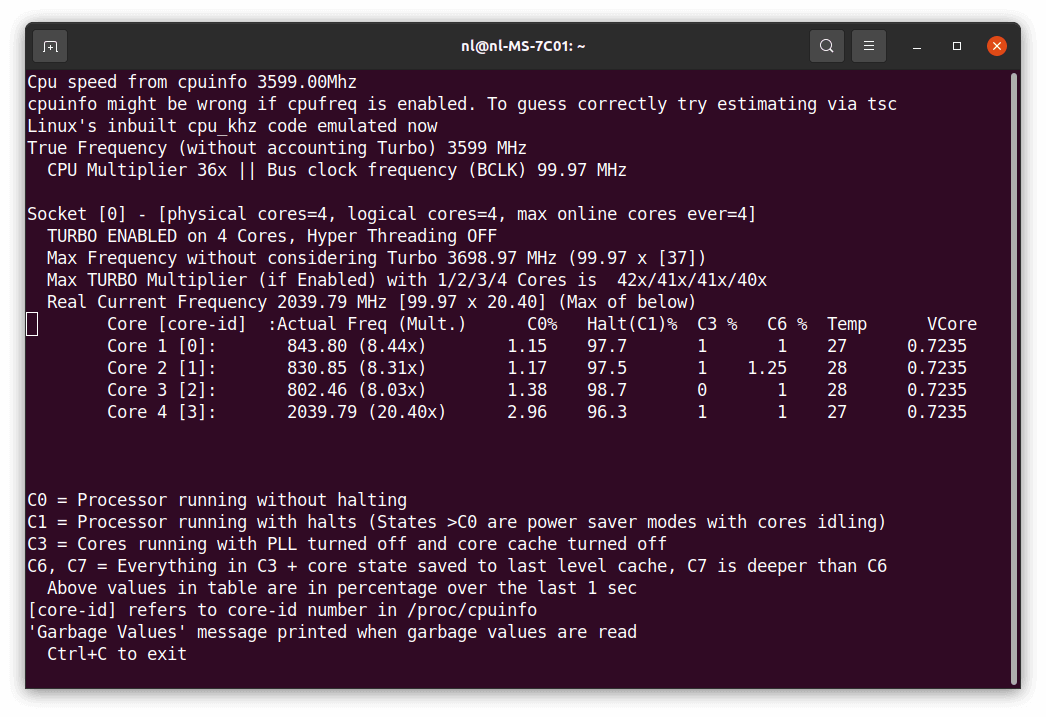Click the 'Real Current Frequency 2039.79 MHz' line
This screenshot has width=1046, height=717.
click(371, 302)
